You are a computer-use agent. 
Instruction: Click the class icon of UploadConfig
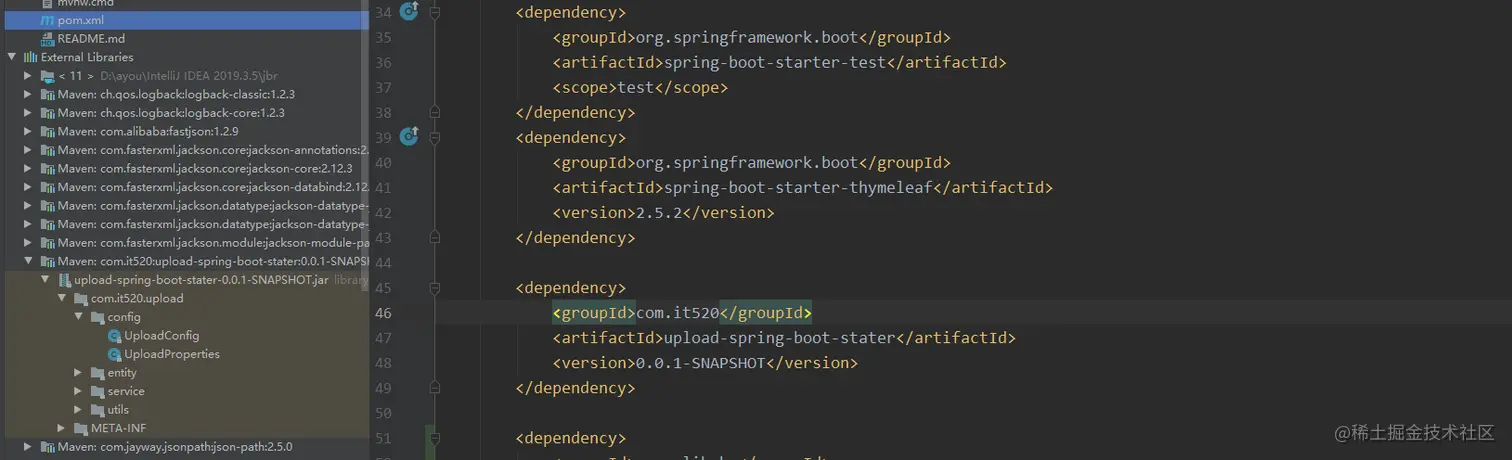[114, 336]
